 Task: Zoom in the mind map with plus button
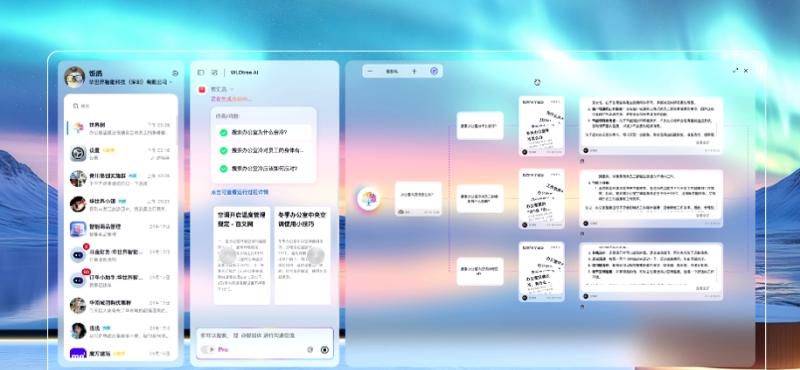pyautogui.click(x=414, y=71)
